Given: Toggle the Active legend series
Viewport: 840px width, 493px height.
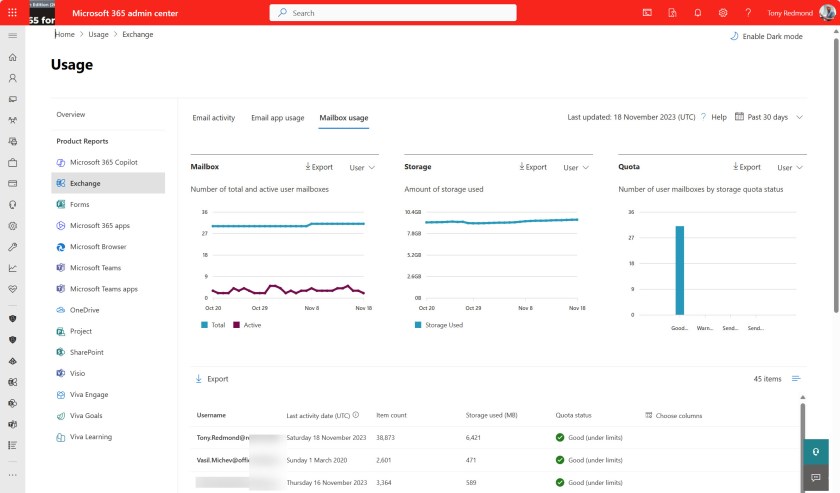Looking at the screenshot, I should (x=247, y=325).
